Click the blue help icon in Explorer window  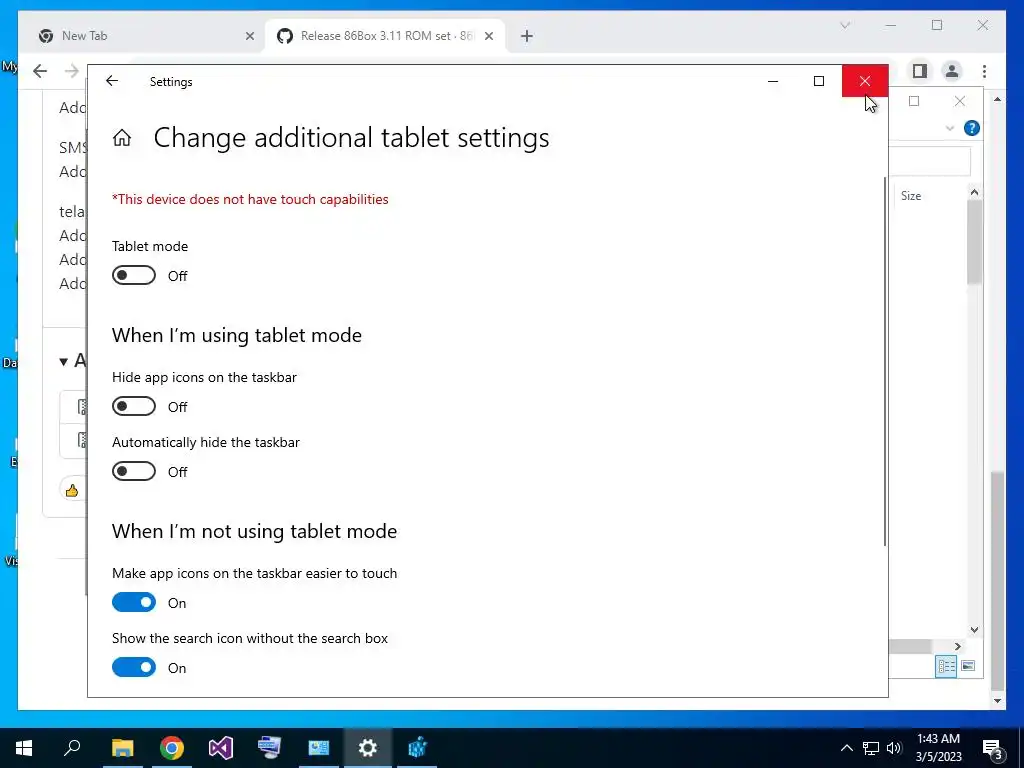972,128
